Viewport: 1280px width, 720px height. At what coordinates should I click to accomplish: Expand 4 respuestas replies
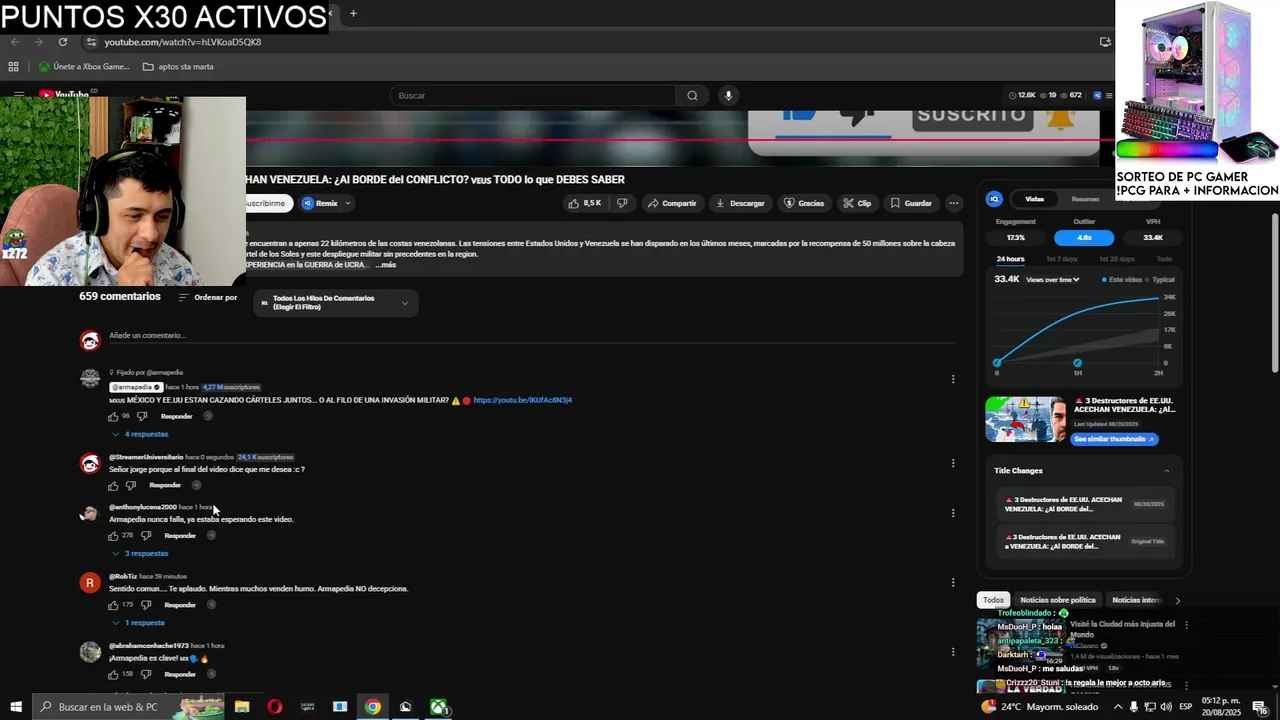point(140,434)
